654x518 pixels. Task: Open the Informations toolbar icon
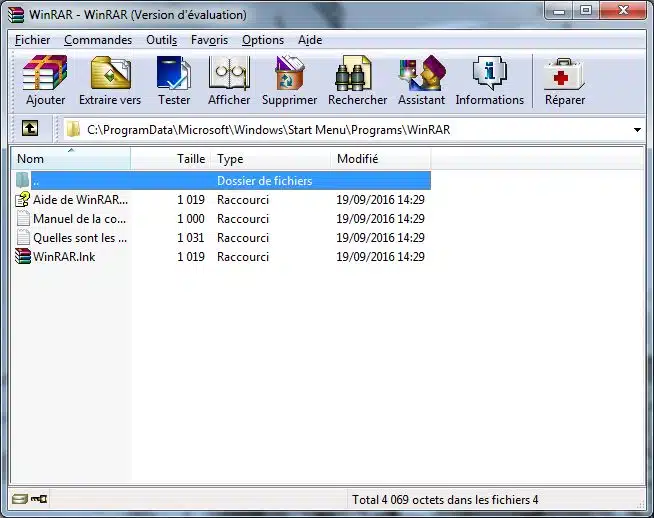pos(490,73)
